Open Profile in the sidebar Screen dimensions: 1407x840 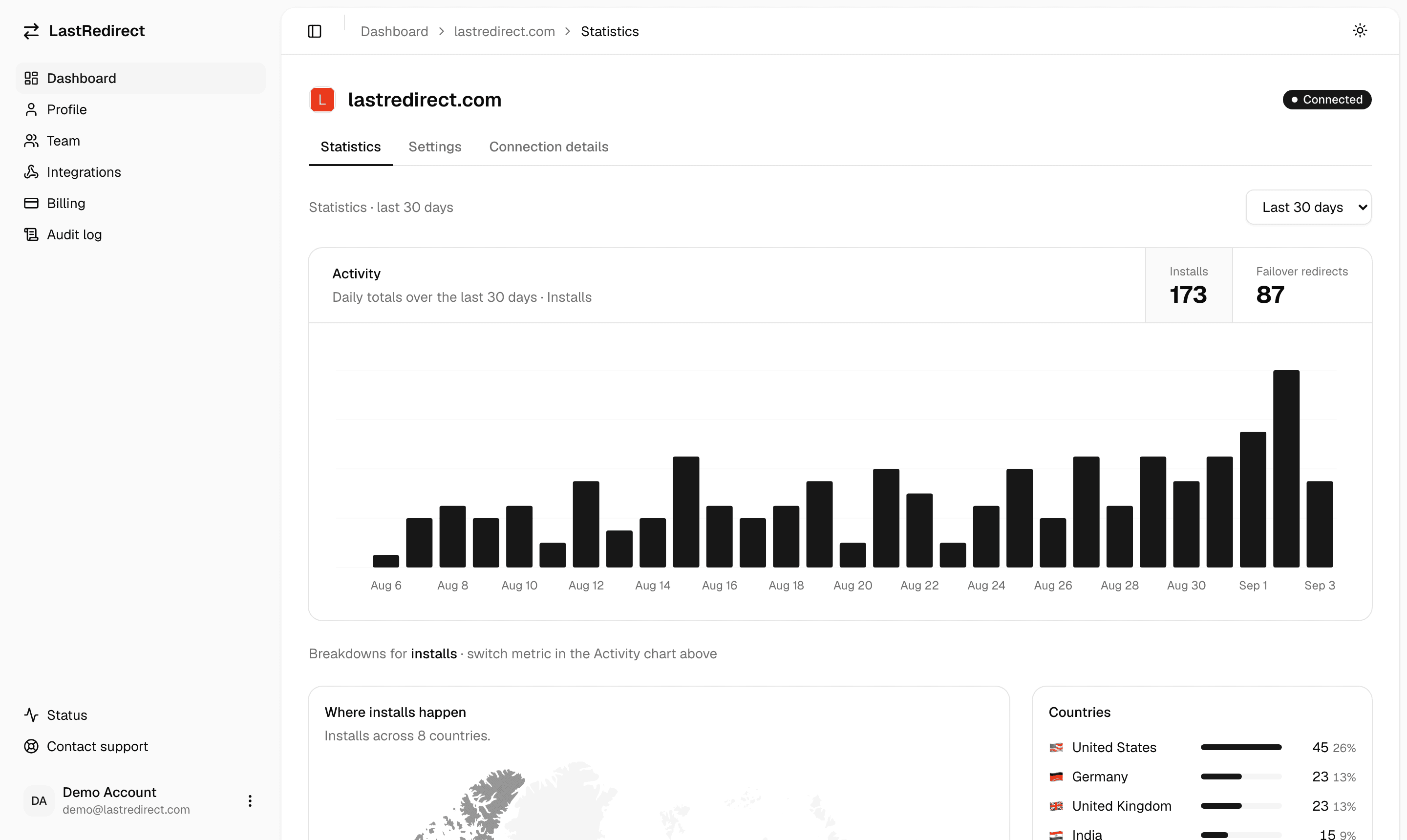pos(140,109)
